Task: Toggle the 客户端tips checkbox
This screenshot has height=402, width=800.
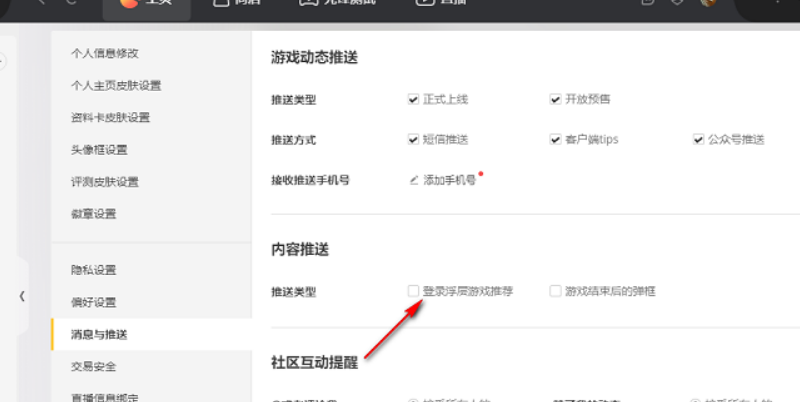Action: tap(555, 139)
